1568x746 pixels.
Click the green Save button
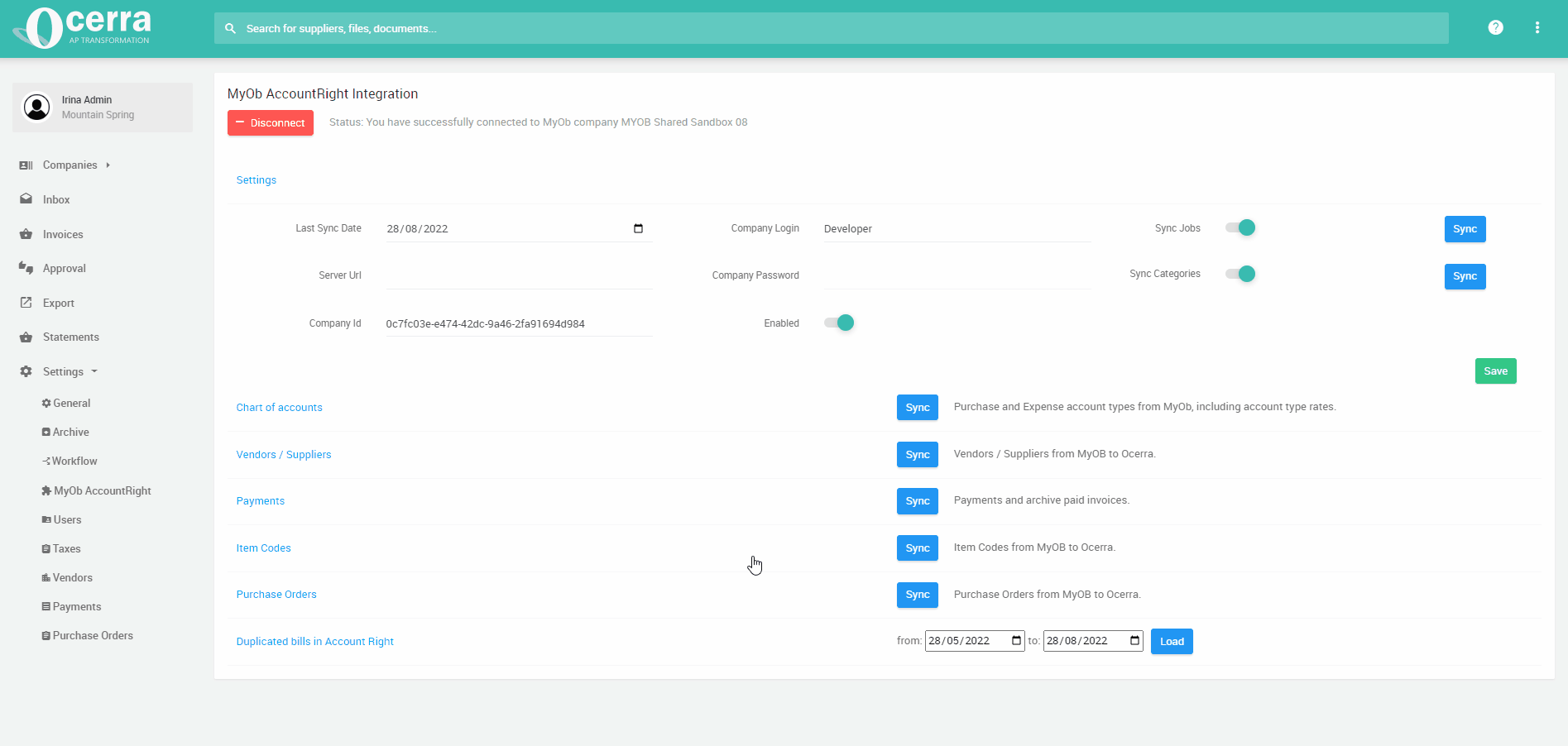(1495, 371)
